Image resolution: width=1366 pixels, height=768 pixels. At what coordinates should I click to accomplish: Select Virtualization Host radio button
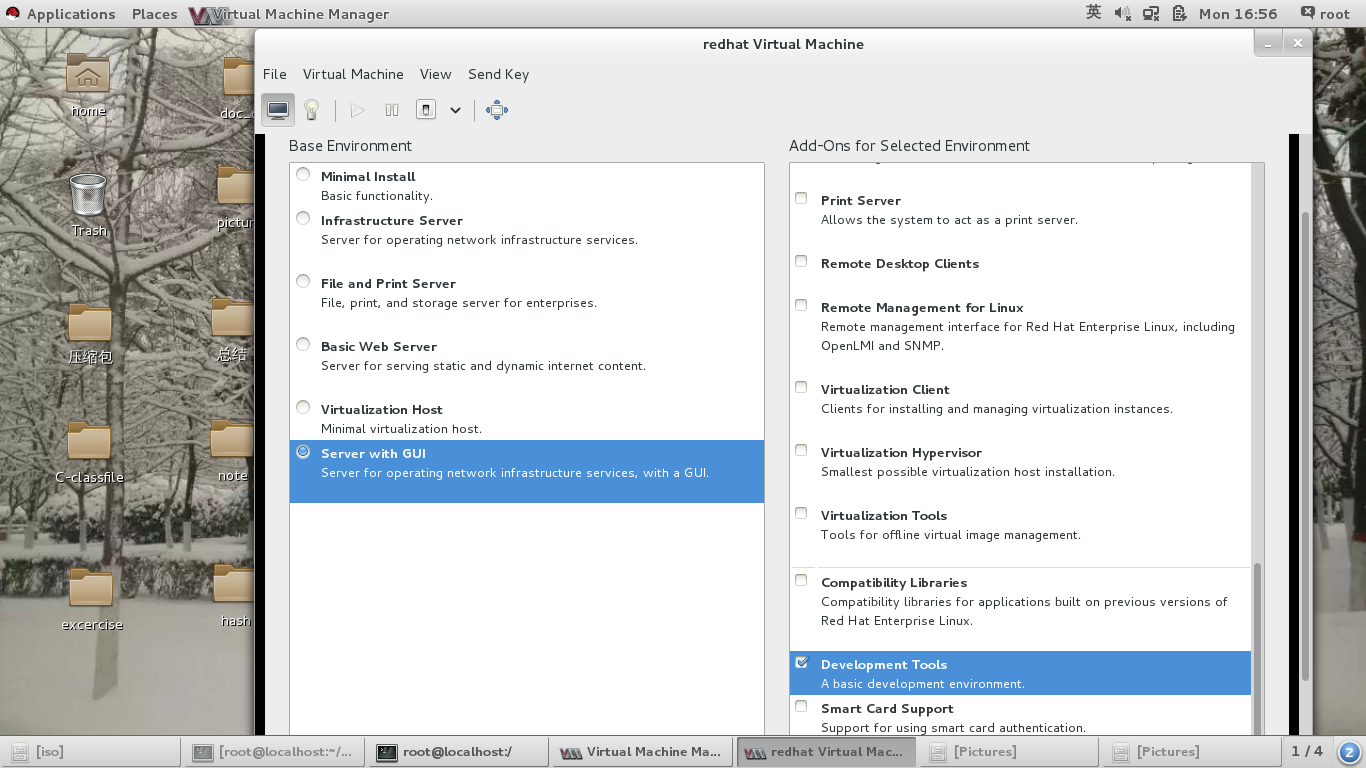tap(303, 407)
